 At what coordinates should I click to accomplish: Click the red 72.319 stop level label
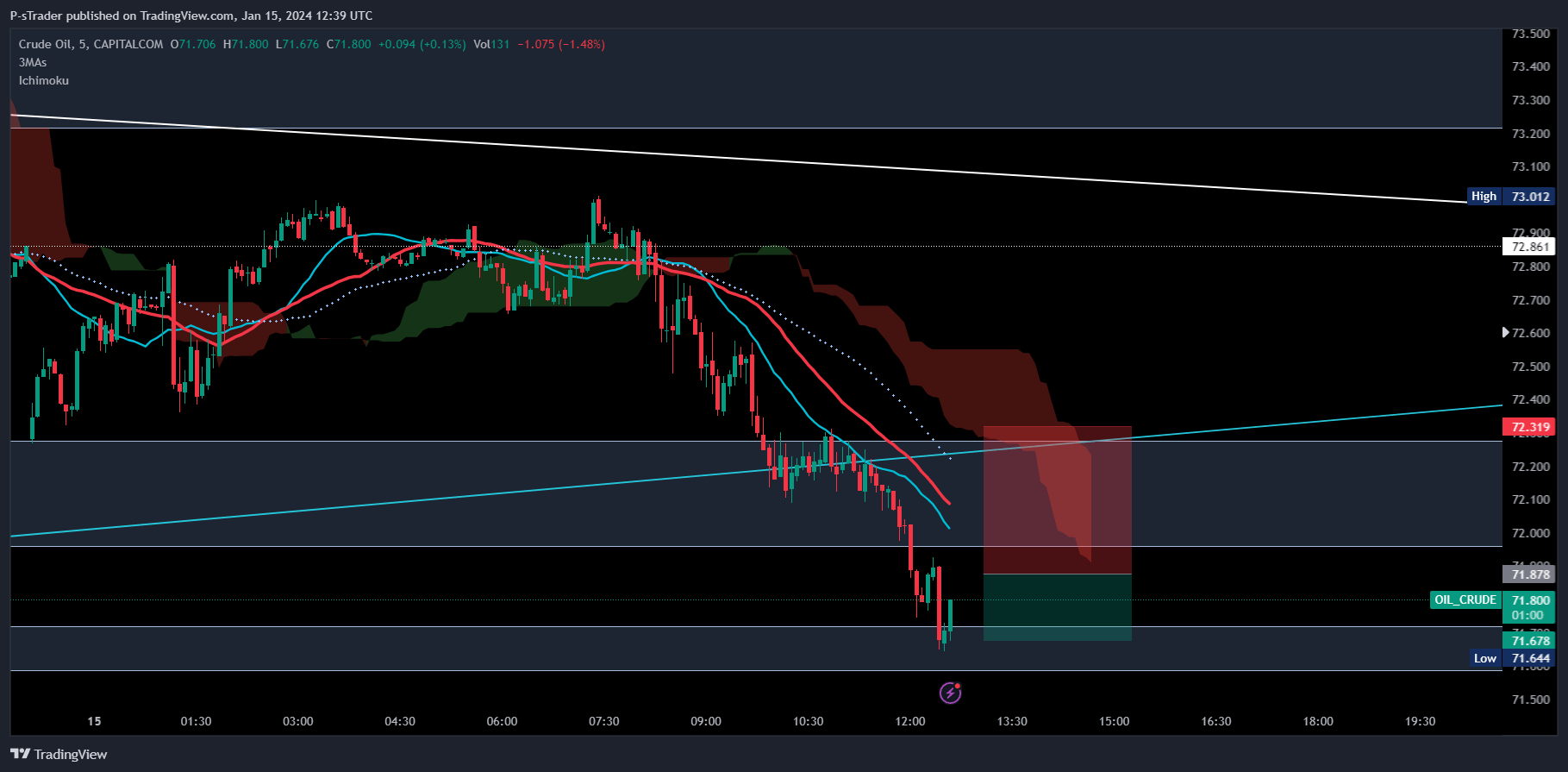(x=1529, y=427)
